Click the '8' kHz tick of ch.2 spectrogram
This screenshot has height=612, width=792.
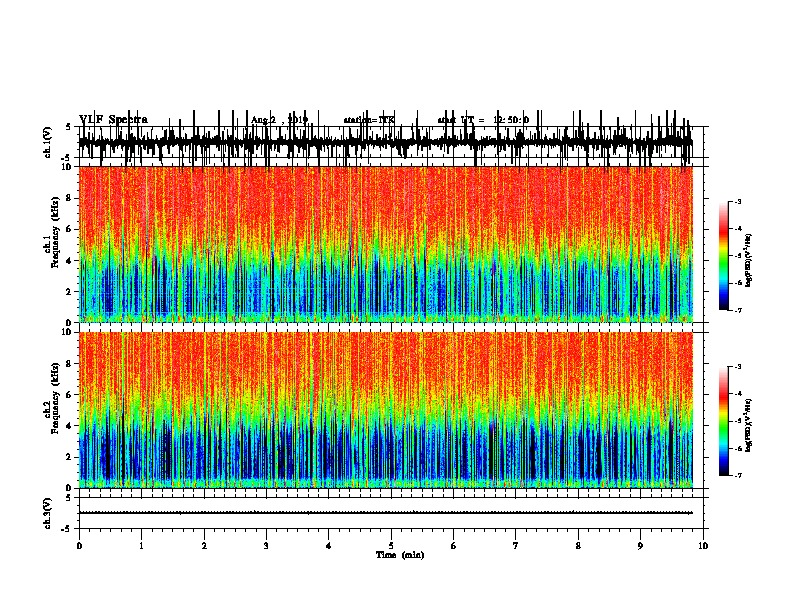(x=70, y=364)
